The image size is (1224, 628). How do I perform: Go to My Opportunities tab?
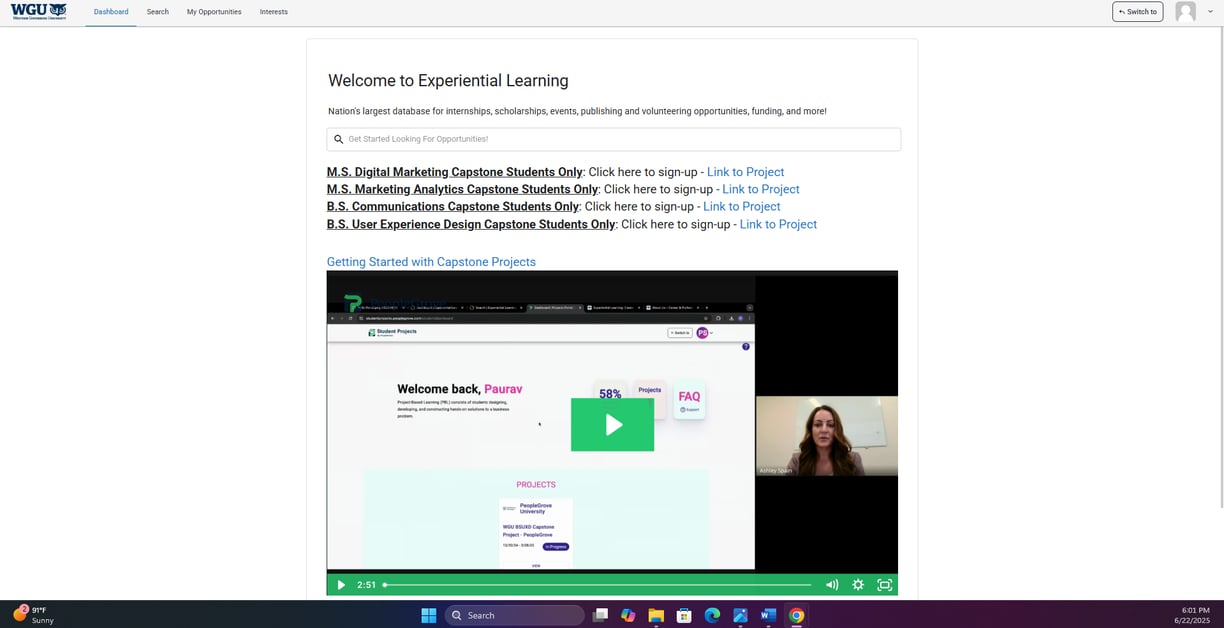click(x=214, y=12)
